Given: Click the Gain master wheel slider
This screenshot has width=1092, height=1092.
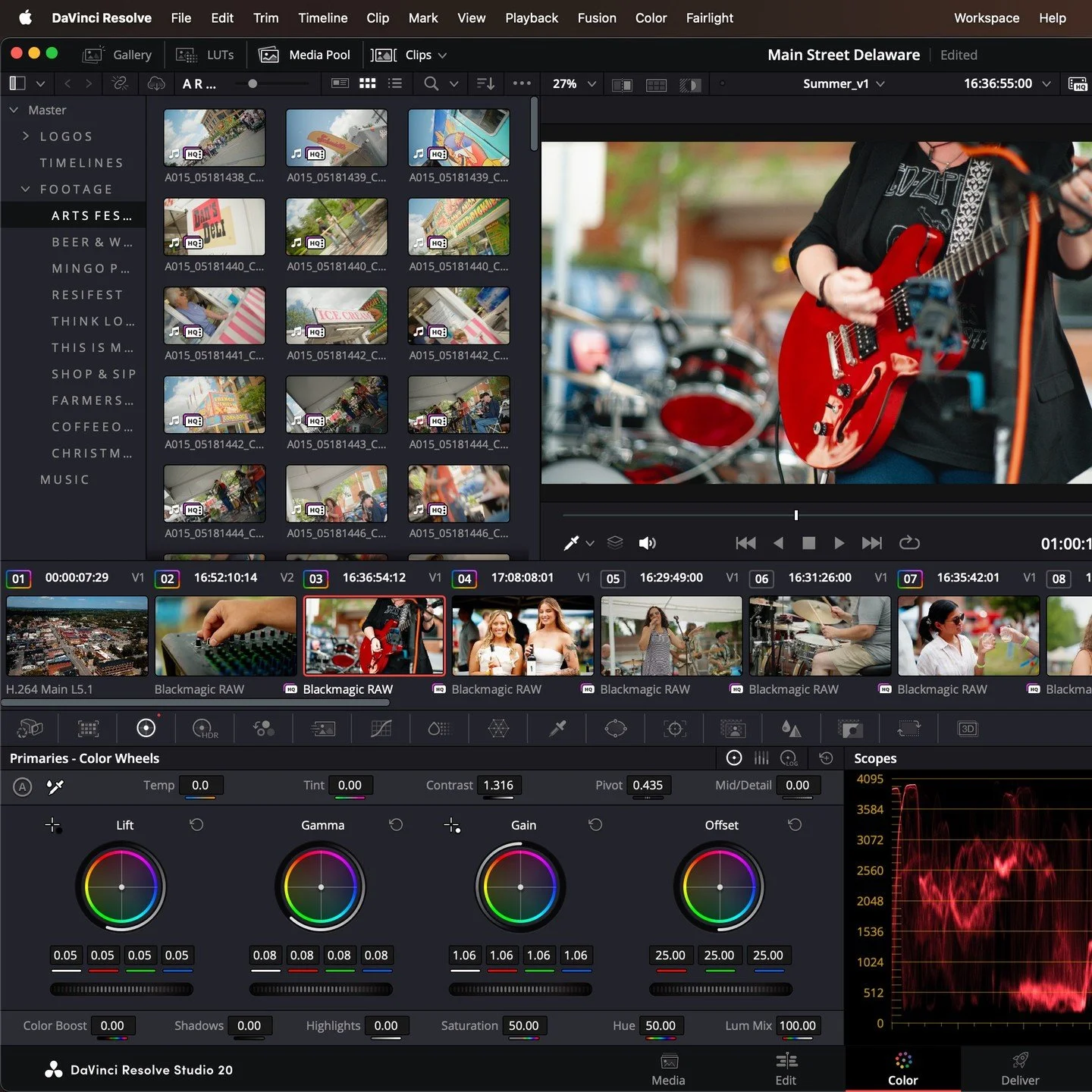Looking at the screenshot, I should click(x=520, y=989).
